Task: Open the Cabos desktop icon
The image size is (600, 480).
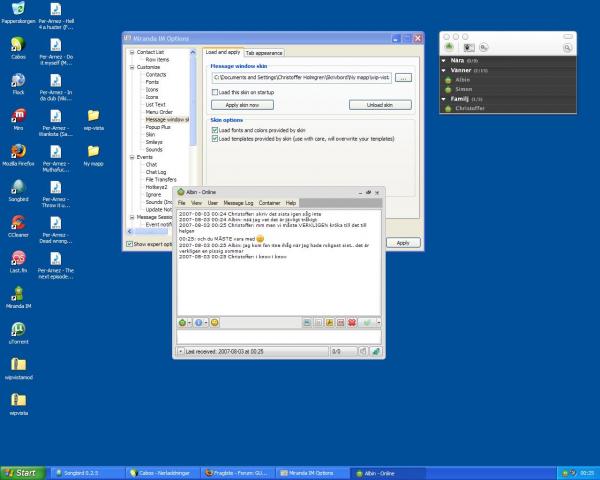Action: 18,48
